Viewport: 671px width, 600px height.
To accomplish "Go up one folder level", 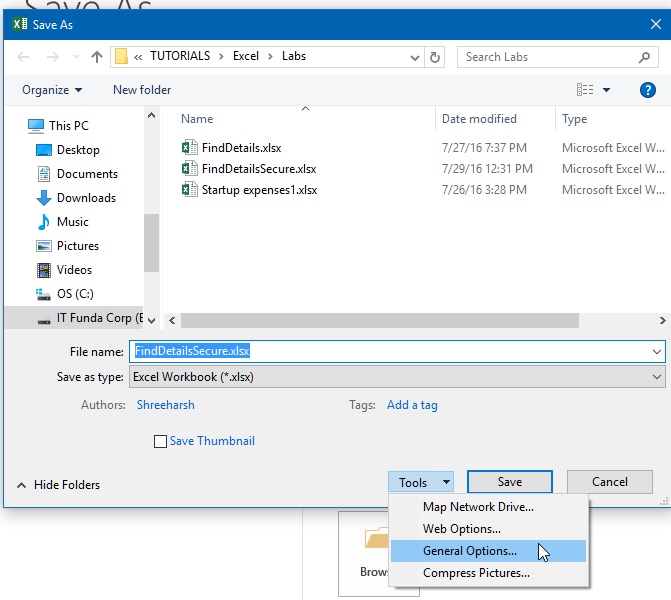I will (x=97, y=56).
